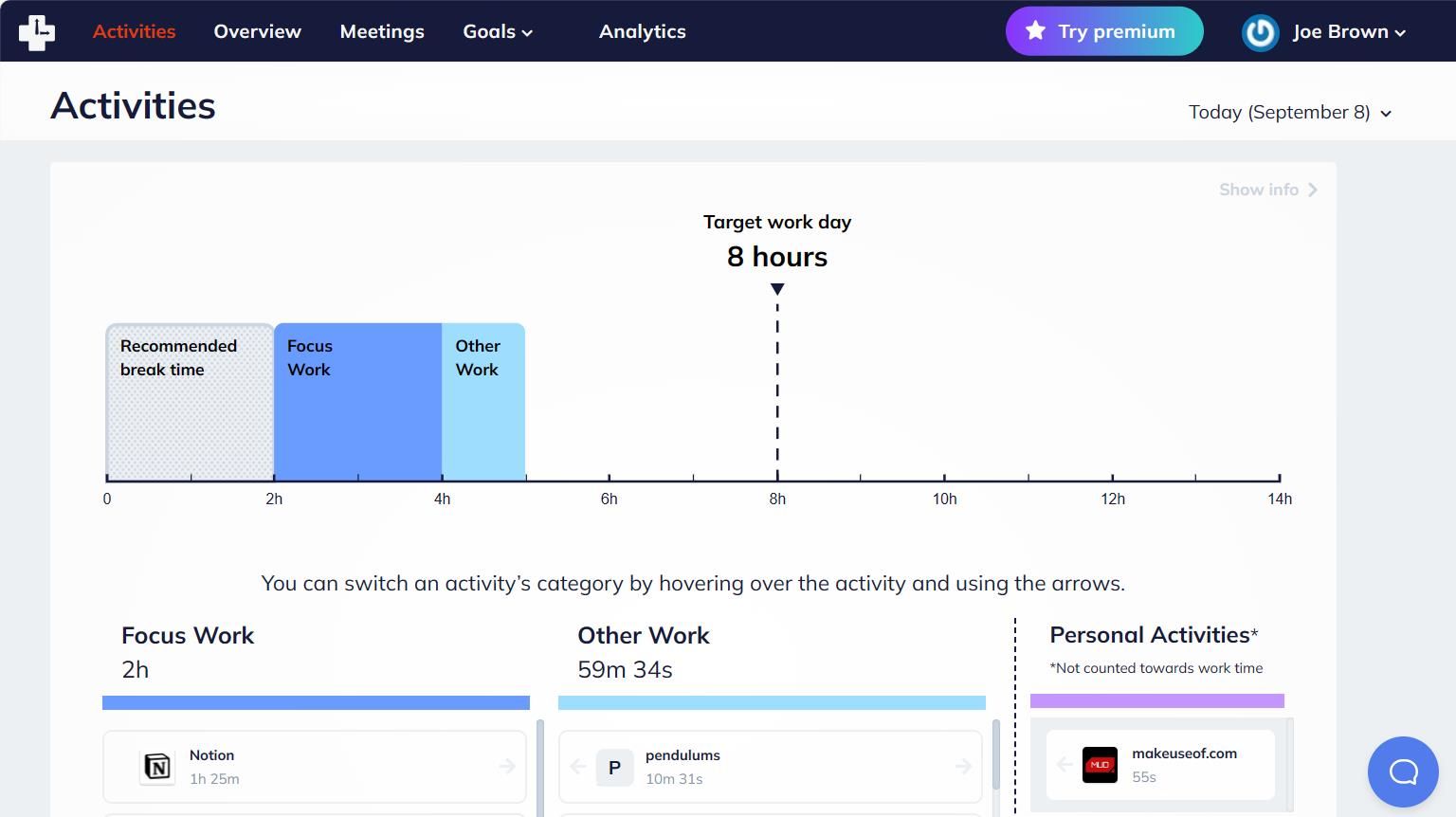
Task: Switch to the Analytics section
Action: pos(642,31)
